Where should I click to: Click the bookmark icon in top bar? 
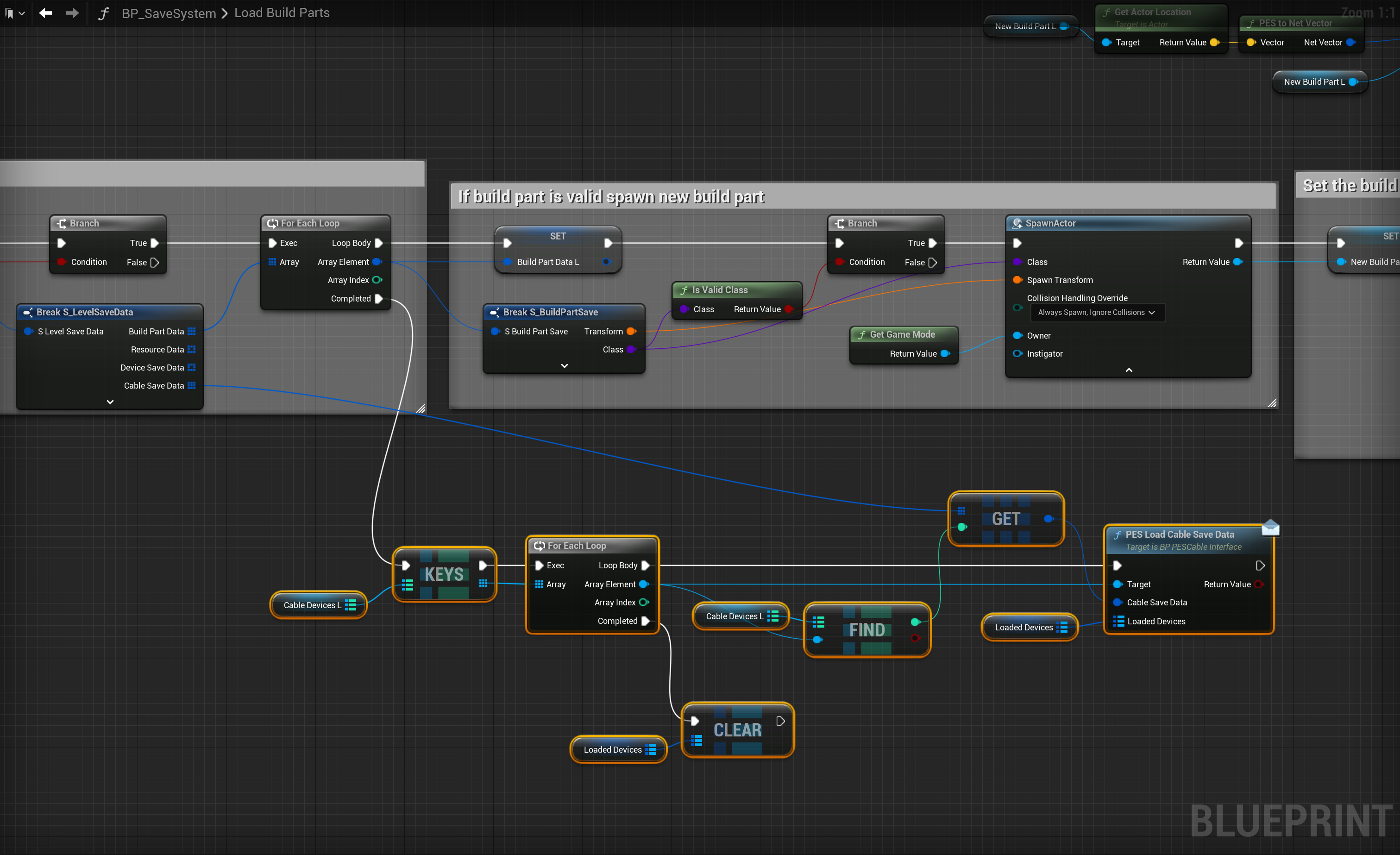click(9, 13)
